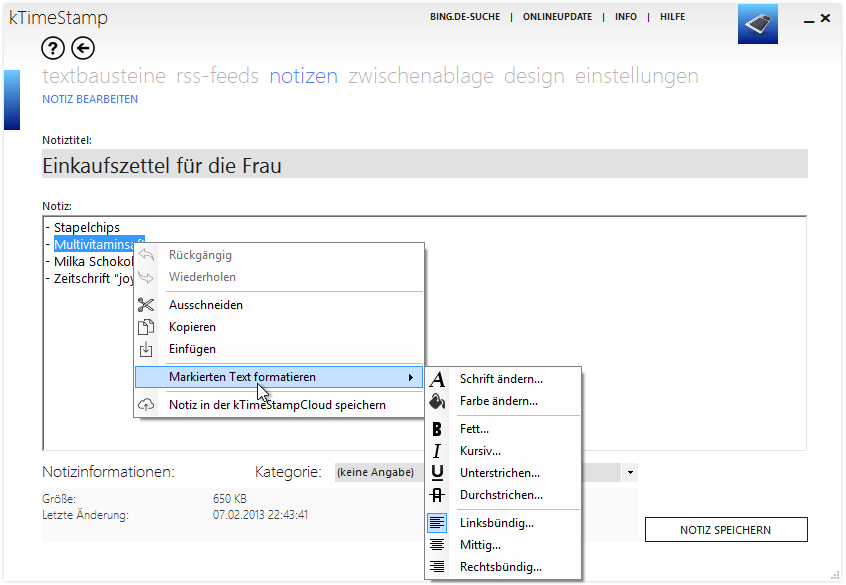846x585 pixels.
Task: Click the greyed redo arrow icon
Action: point(146,277)
